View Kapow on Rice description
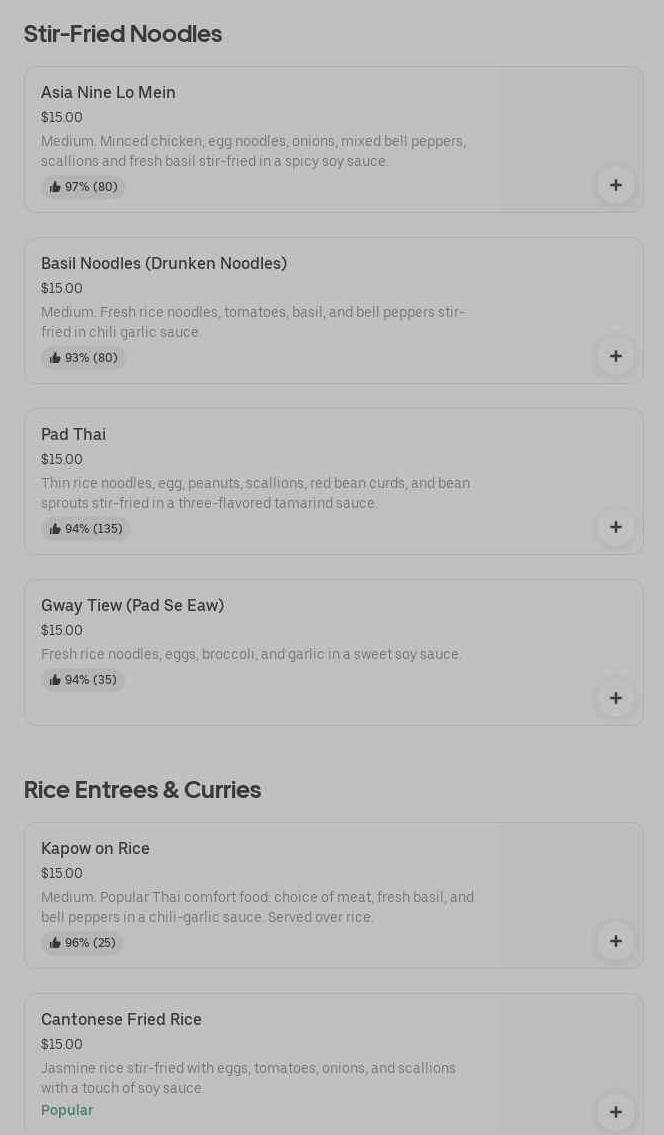The width and height of the screenshot is (664, 1135). point(257,907)
